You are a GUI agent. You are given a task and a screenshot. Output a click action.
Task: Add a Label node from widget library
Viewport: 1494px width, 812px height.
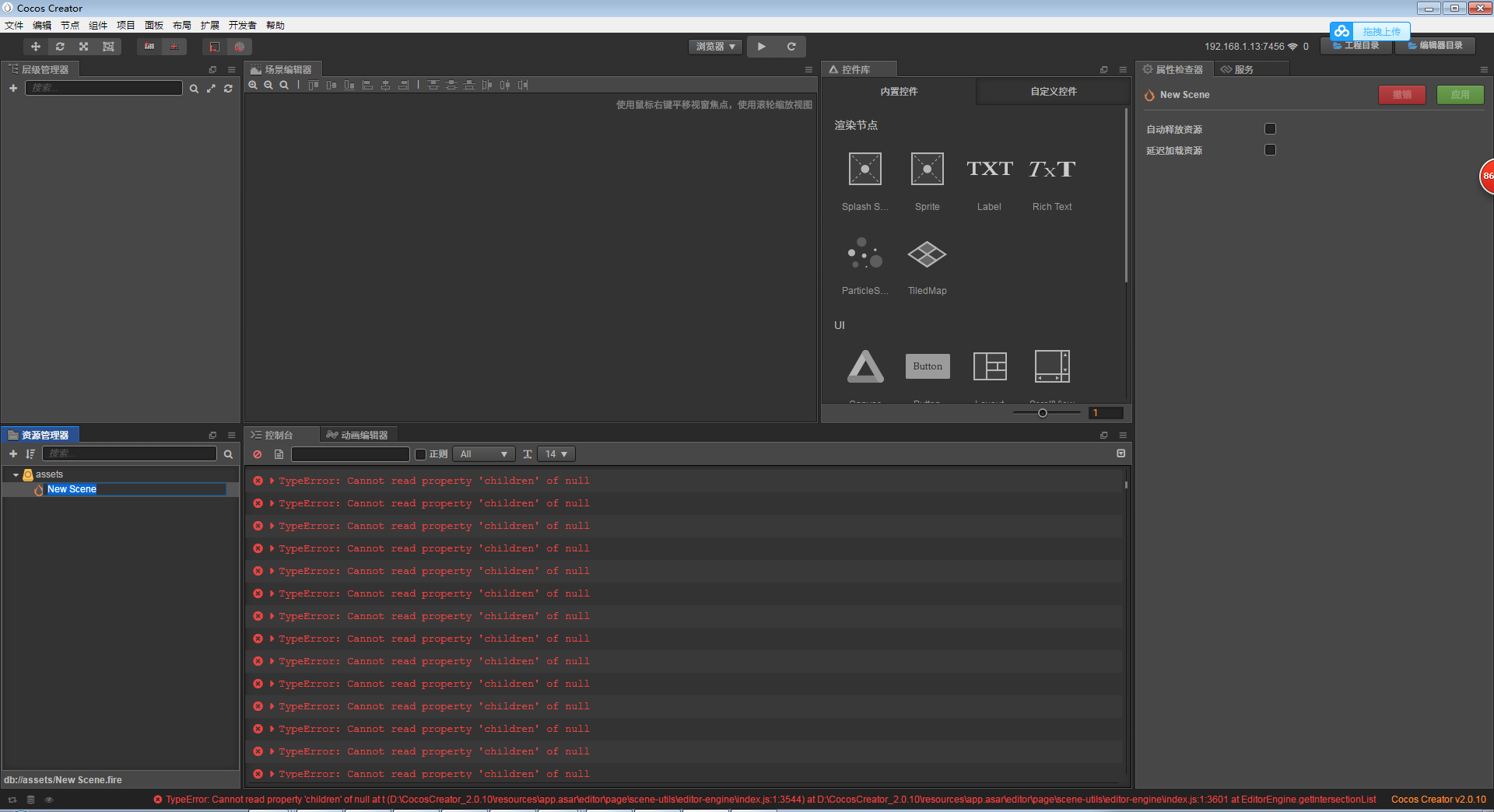(990, 180)
